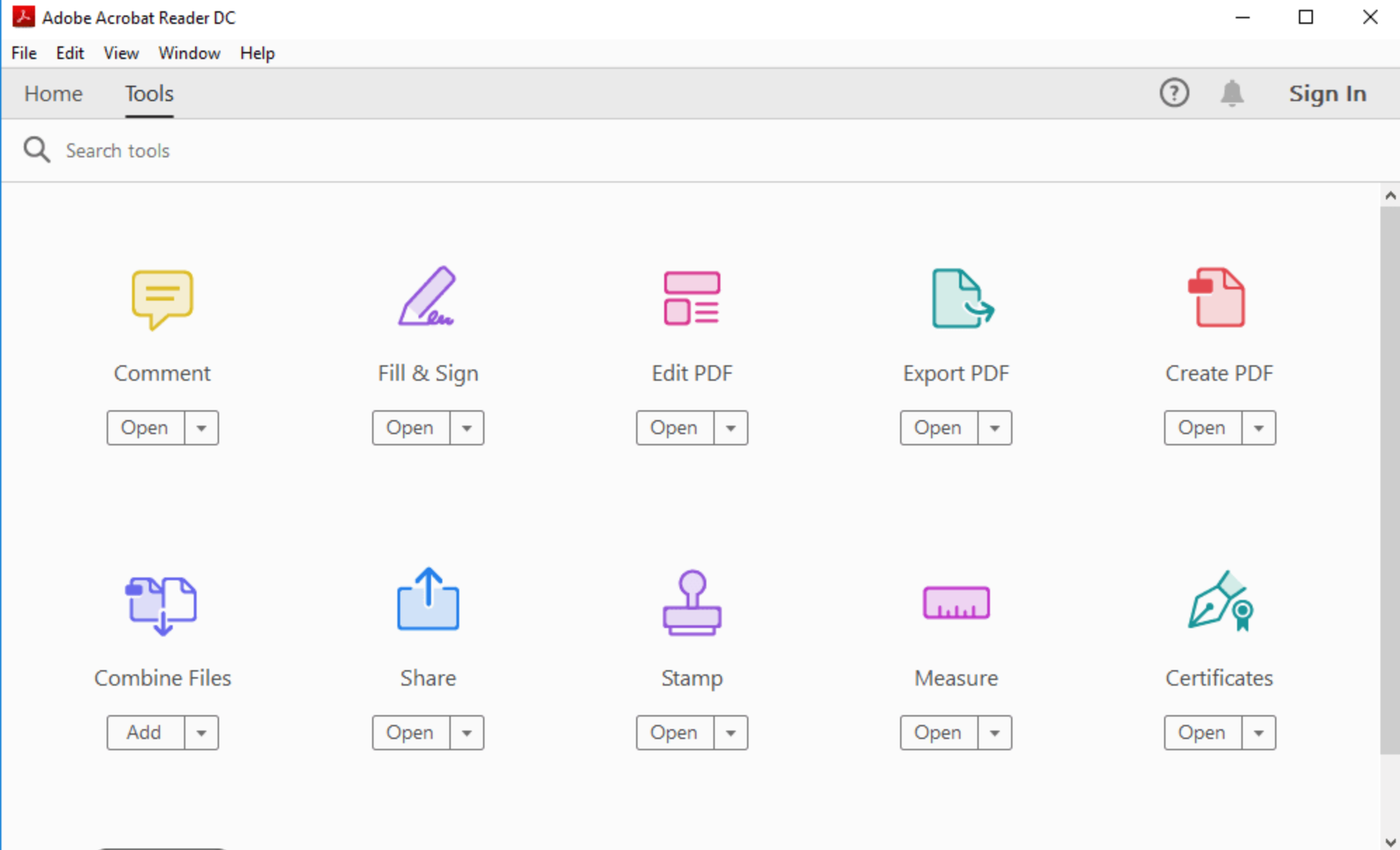Open the View menu
Screen dimensions: 1400x850
pos(121,53)
